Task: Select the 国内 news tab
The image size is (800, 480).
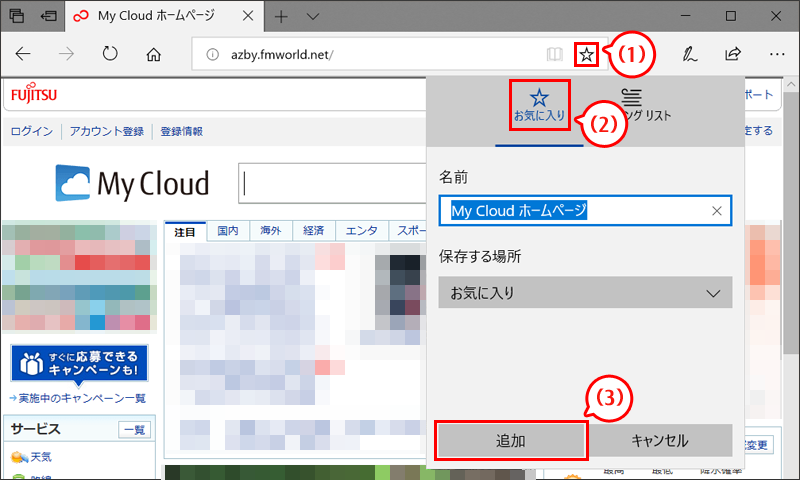Action: click(228, 231)
